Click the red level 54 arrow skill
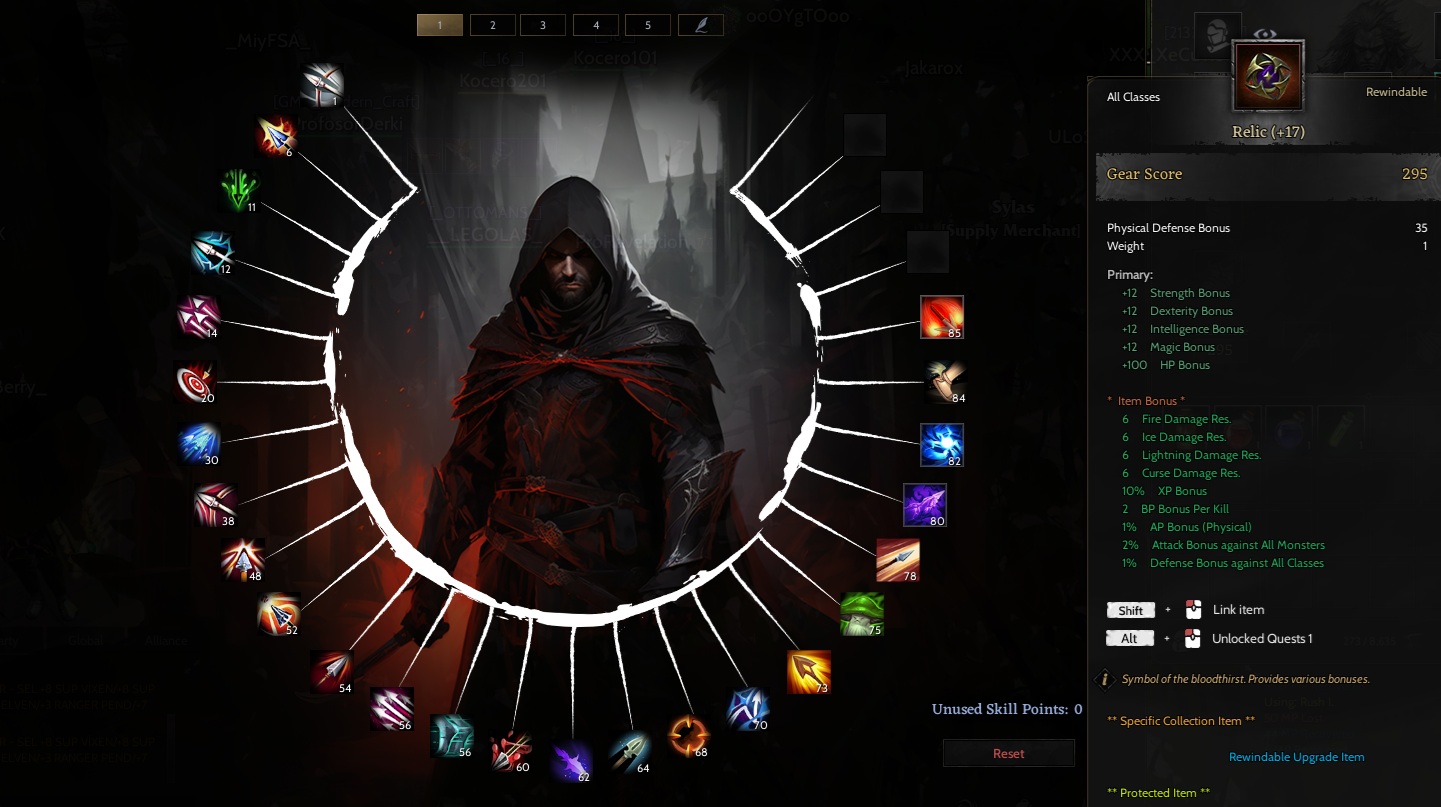Image resolution: width=1441 pixels, height=807 pixels. (331, 672)
